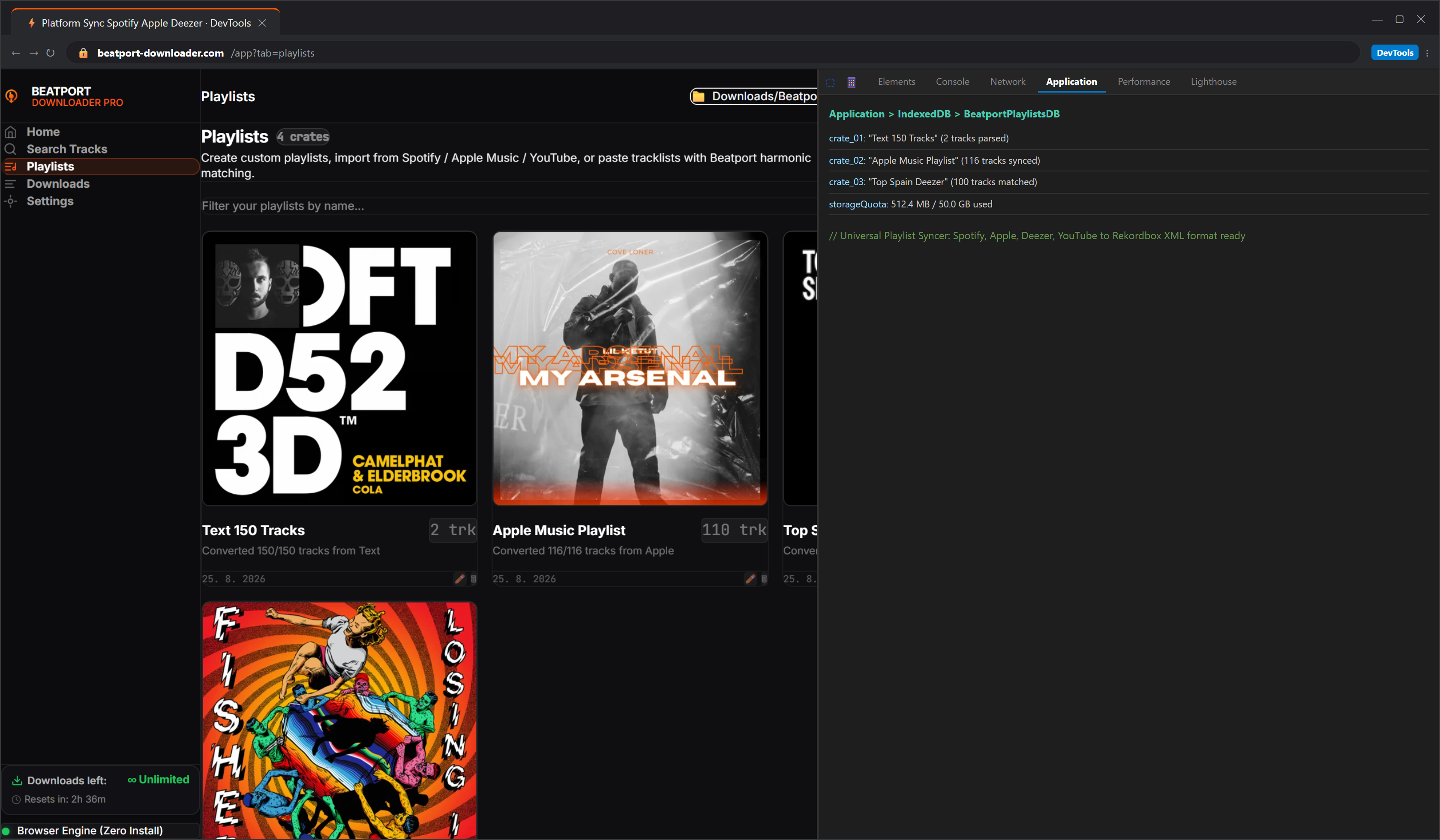Click the crate_02 Apple Music Playlist entry
This screenshot has height=840, width=1440.
click(1128, 161)
